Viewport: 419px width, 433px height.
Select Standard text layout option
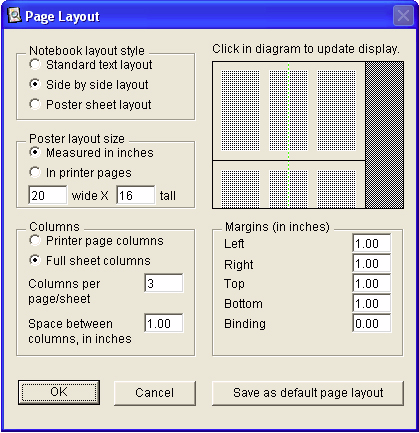point(90,65)
